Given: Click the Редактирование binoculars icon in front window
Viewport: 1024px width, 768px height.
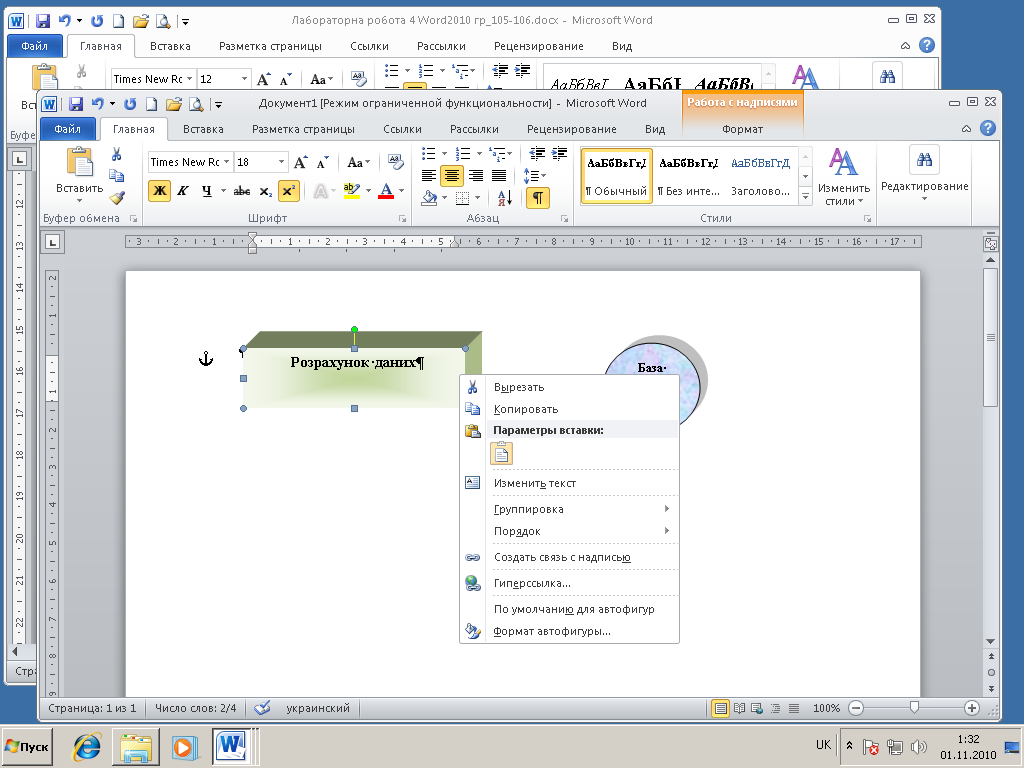Looking at the screenshot, I should click(x=924, y=160).
